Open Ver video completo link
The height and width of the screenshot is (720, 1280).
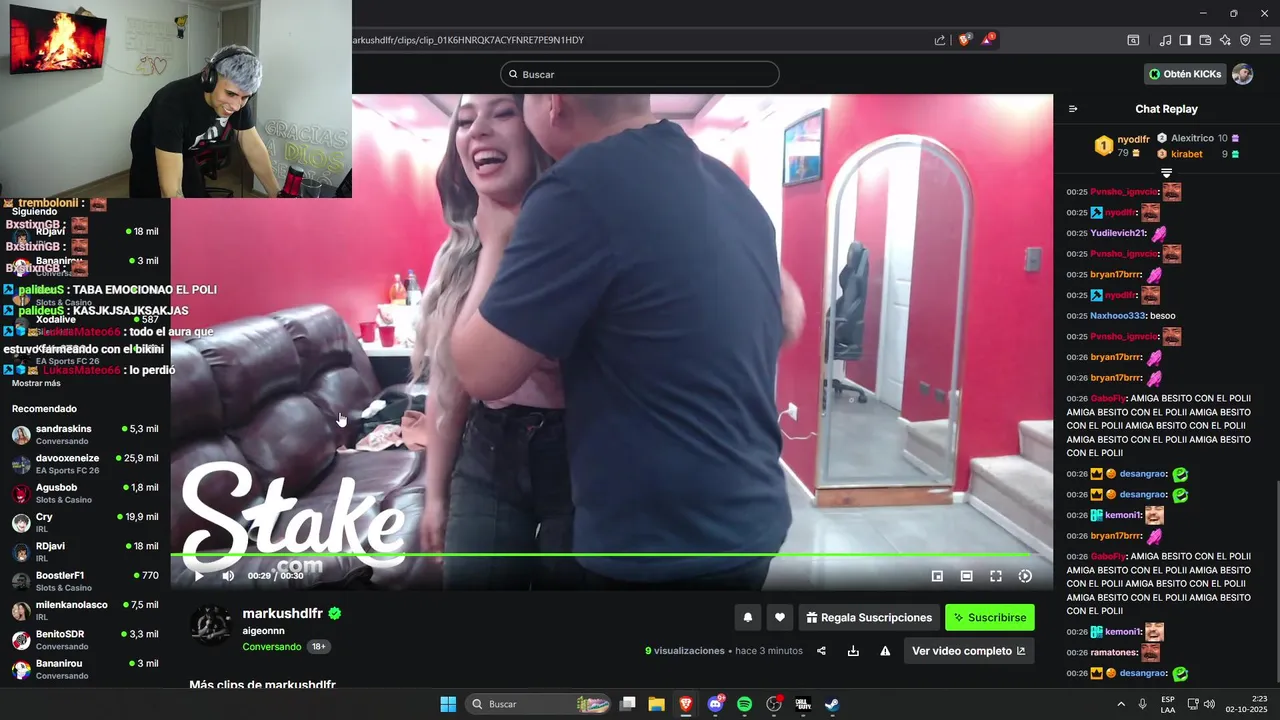[968, 651]
